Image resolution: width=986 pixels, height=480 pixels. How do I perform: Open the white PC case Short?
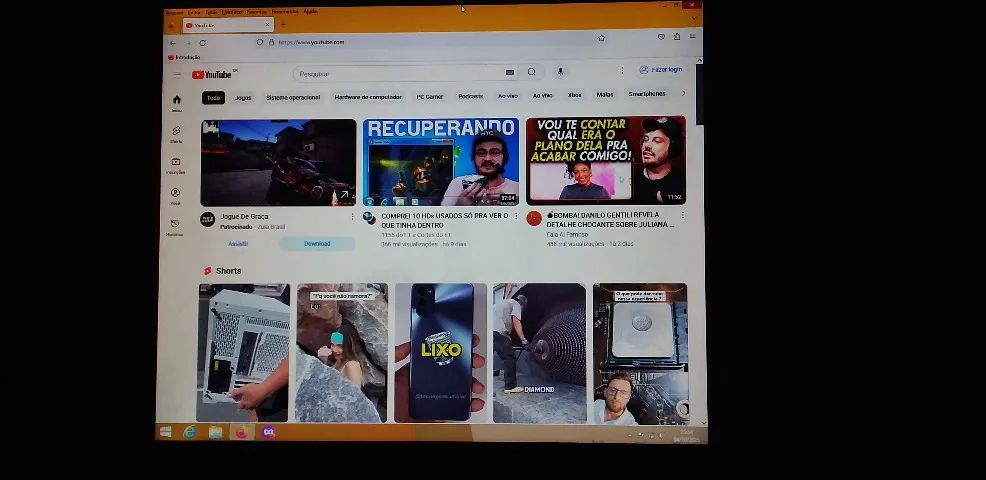(x=243, y=352)
